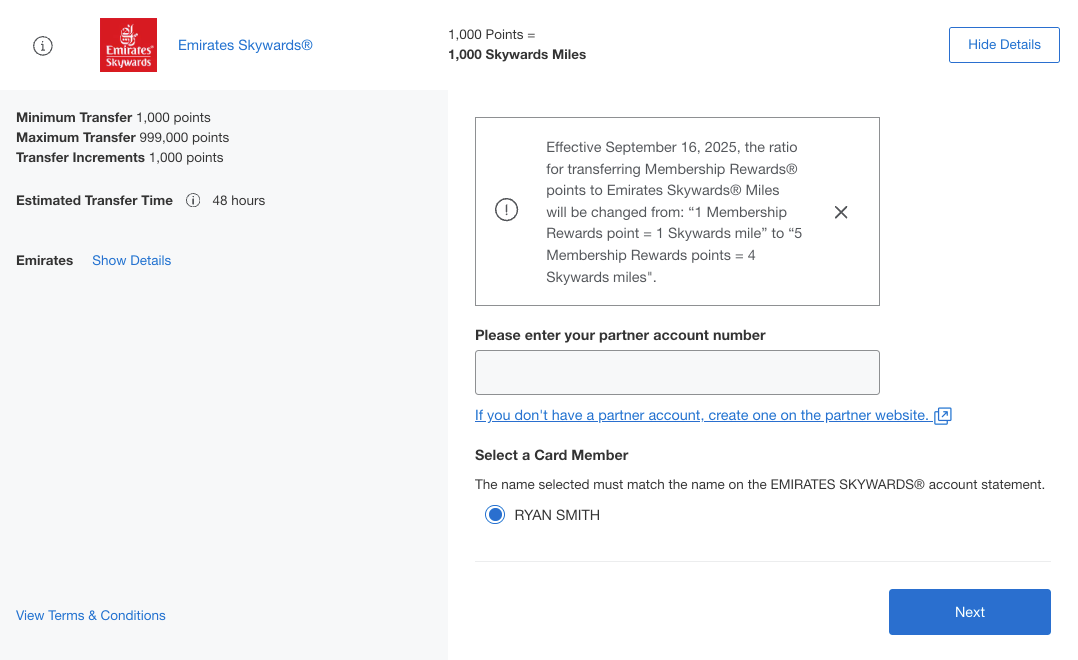Click 'Maximum Transfer 999,000 points' text
This screenshot has width=1078, height=660.
[122, 138]
